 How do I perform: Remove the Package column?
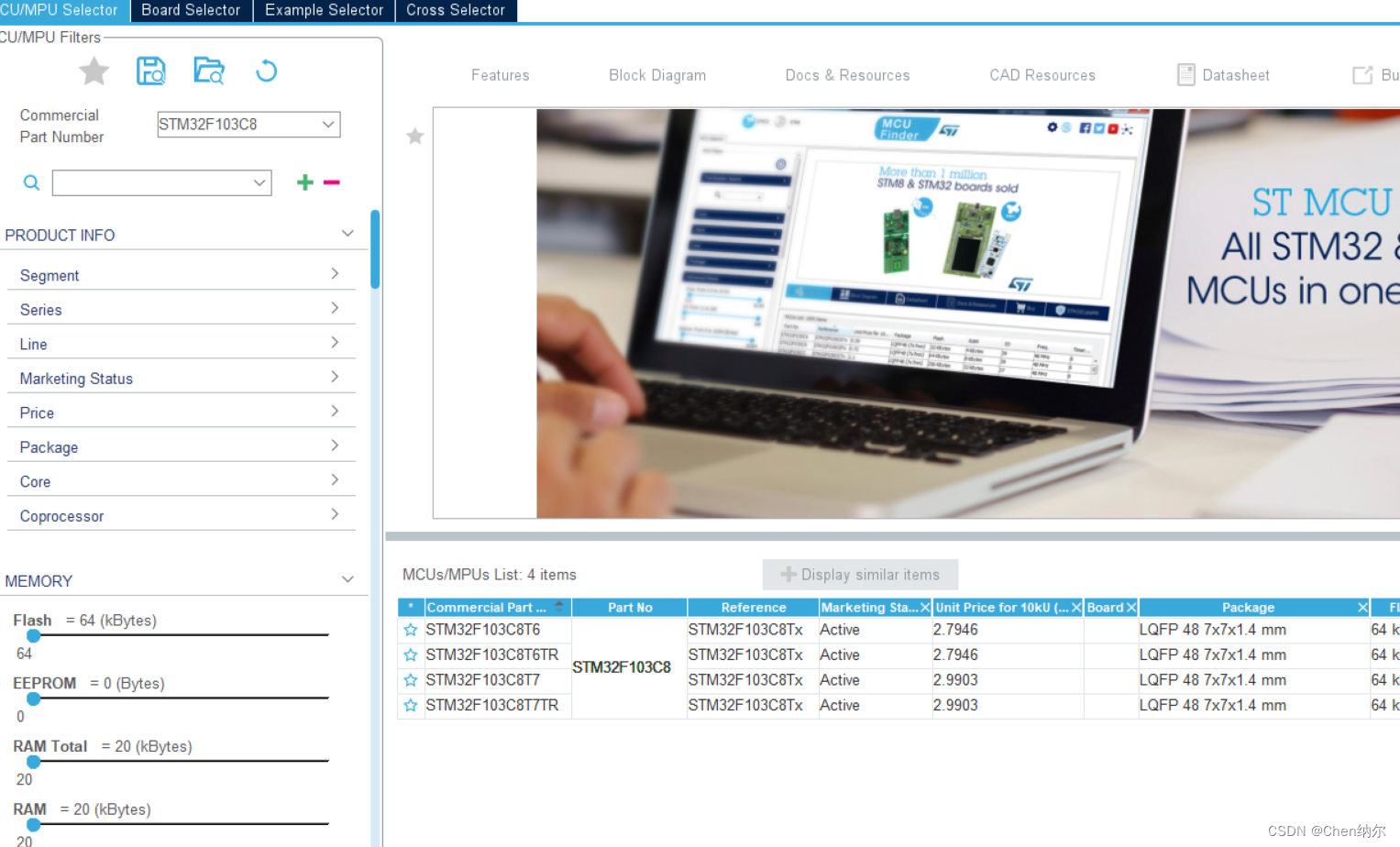click(x=1362, y=608)
